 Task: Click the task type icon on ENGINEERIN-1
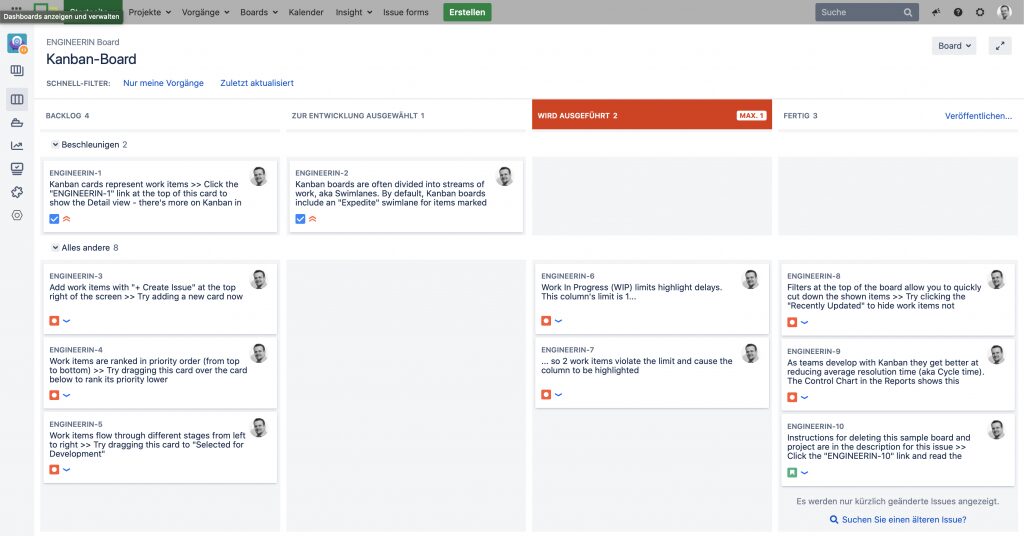[x=54, y=219]
